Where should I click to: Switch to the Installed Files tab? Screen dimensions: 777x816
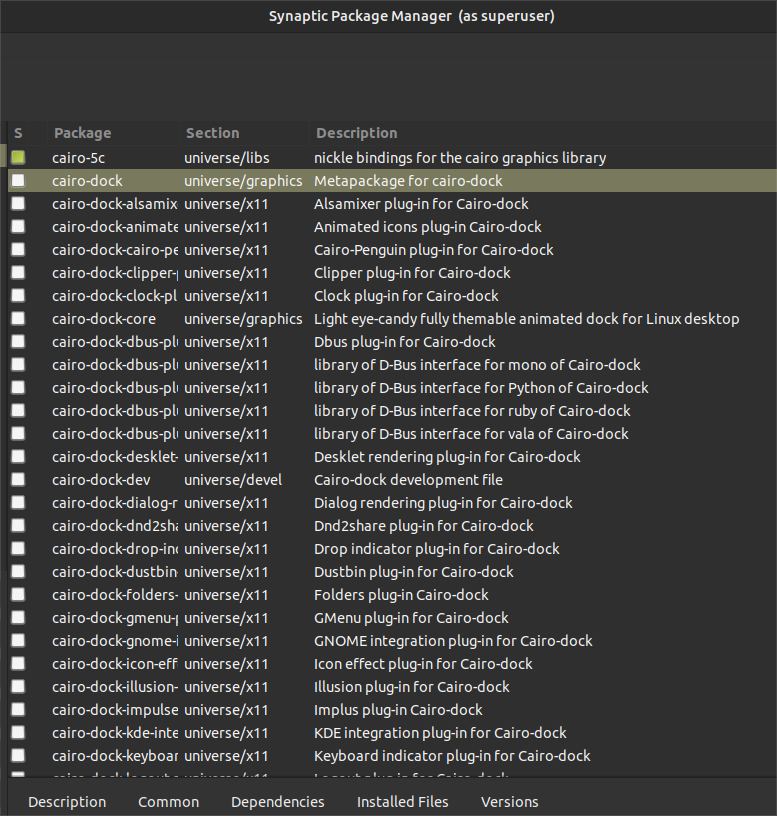pyautogui.click(x=403, y=802)
